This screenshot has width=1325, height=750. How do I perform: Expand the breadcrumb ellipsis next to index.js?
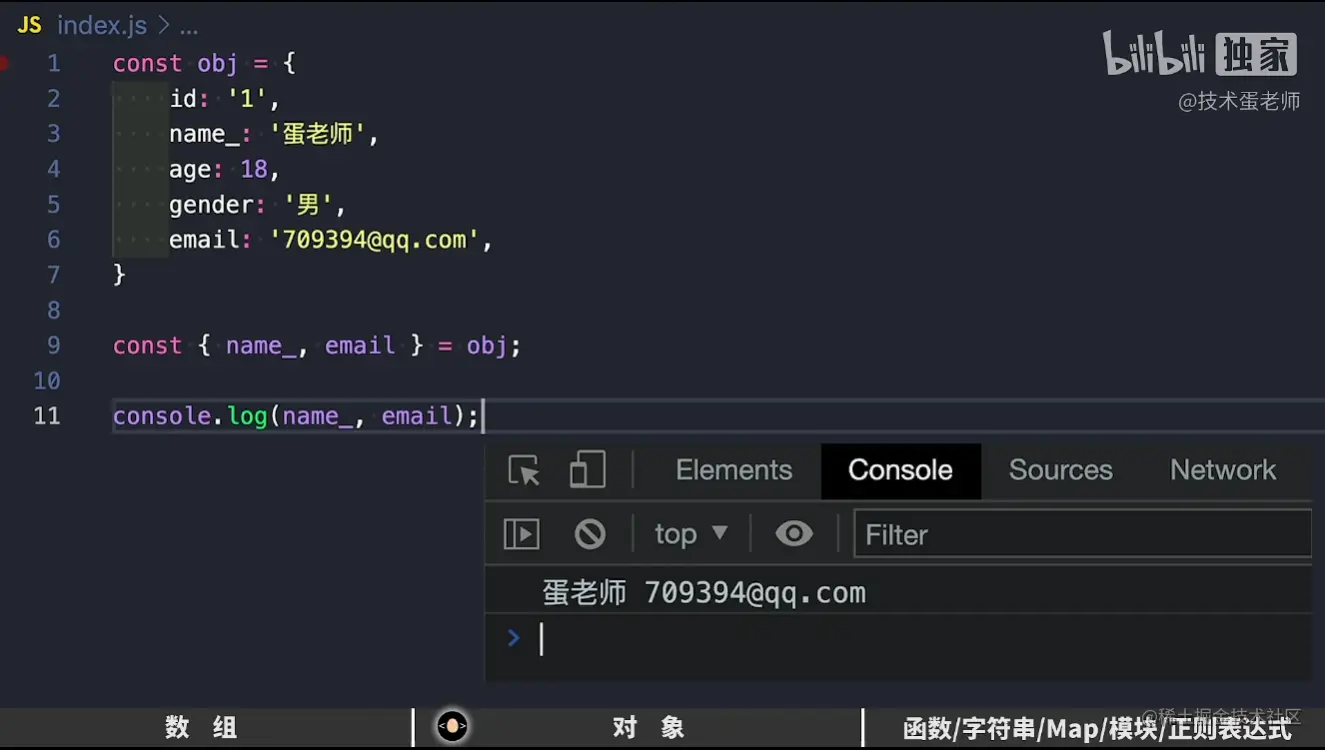(189, 26)
